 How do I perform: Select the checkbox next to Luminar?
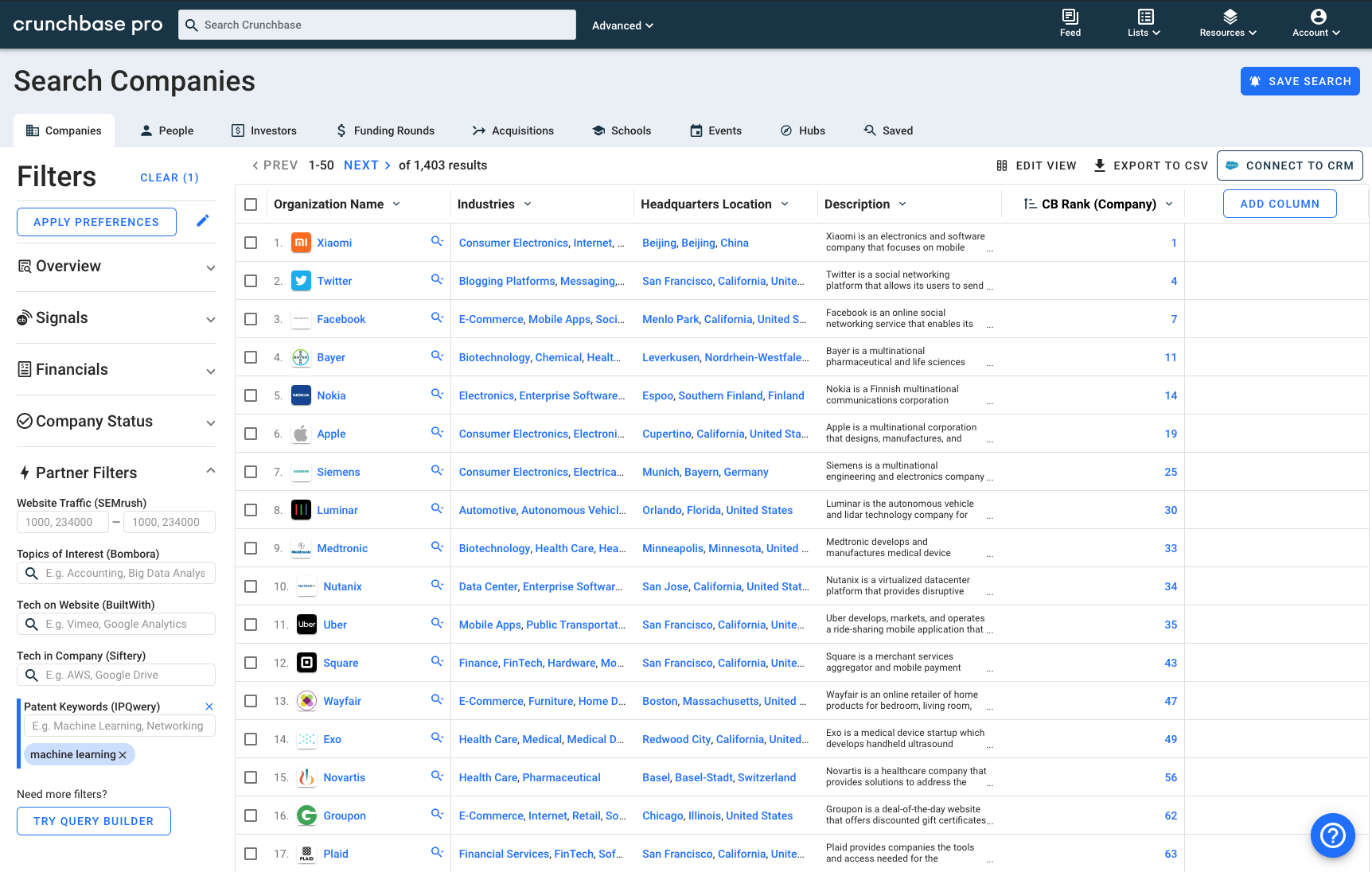click(x=251, y=510)
